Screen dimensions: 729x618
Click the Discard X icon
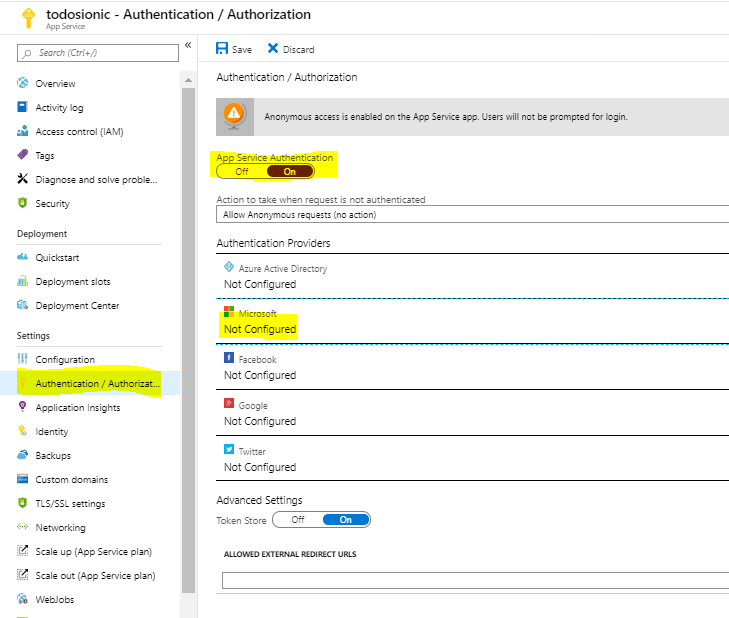pyautogui.click(x=273, y=48)
